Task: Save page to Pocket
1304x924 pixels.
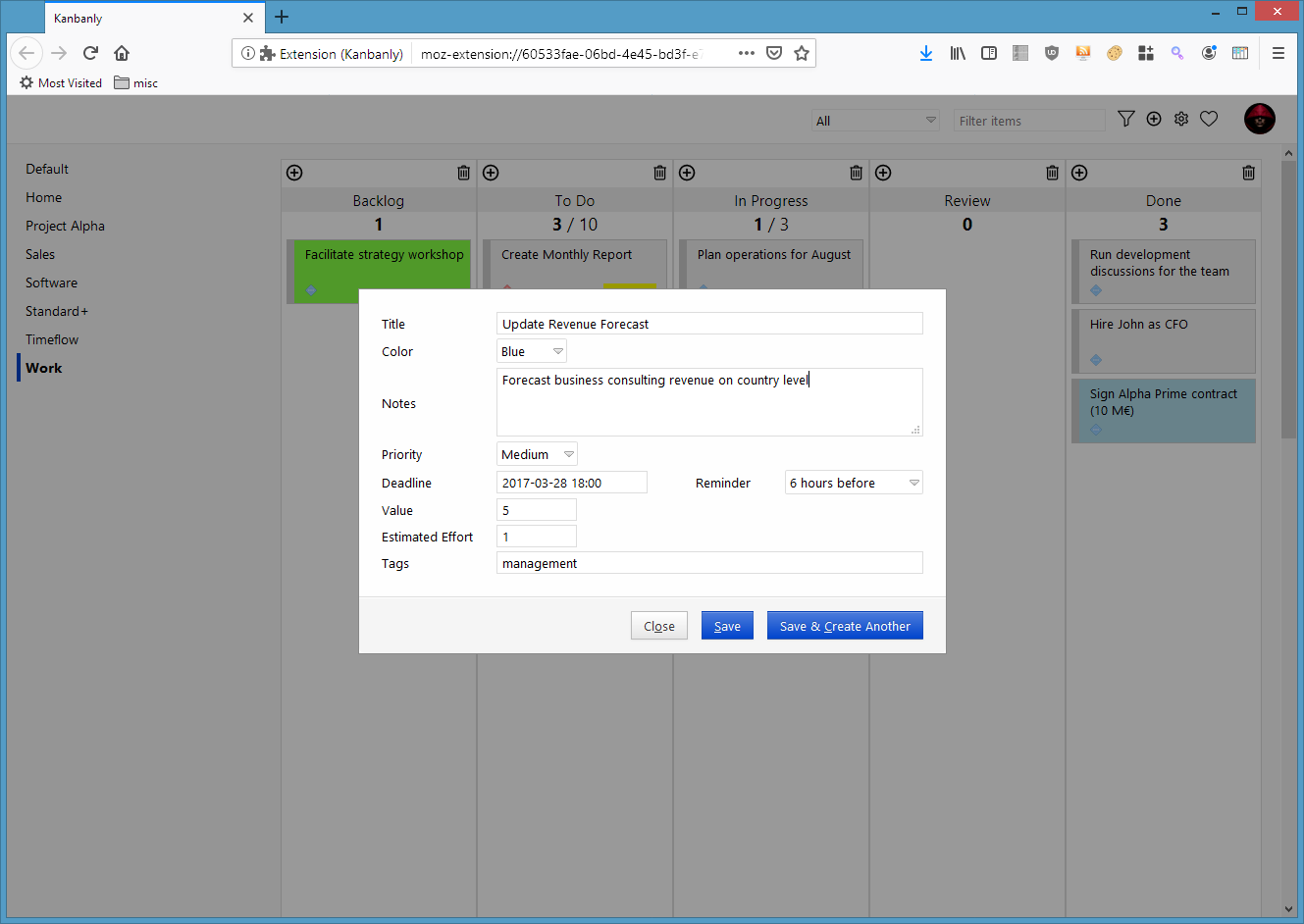Action: [x=774, y=53]
